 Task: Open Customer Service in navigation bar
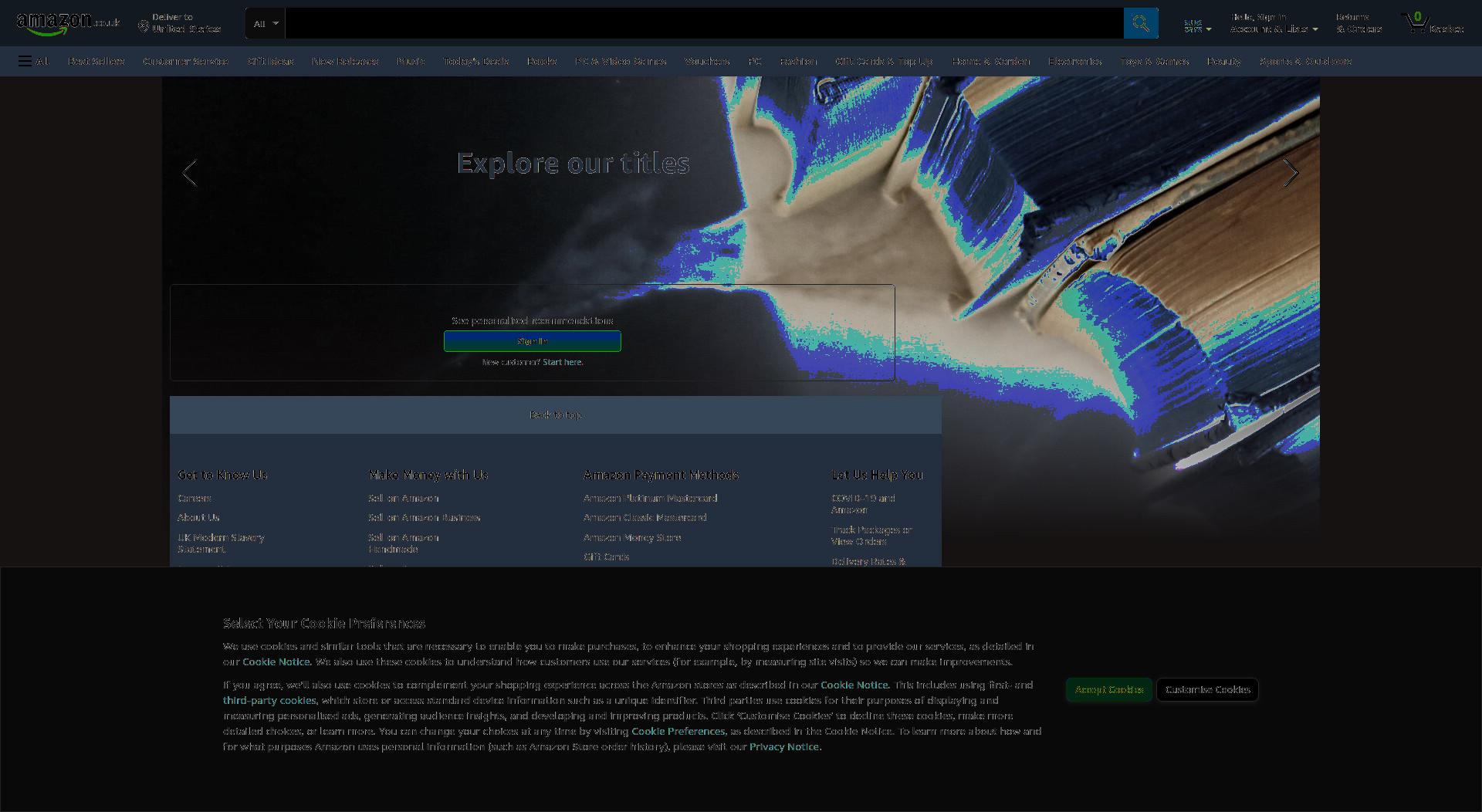(x=185, y=61)
